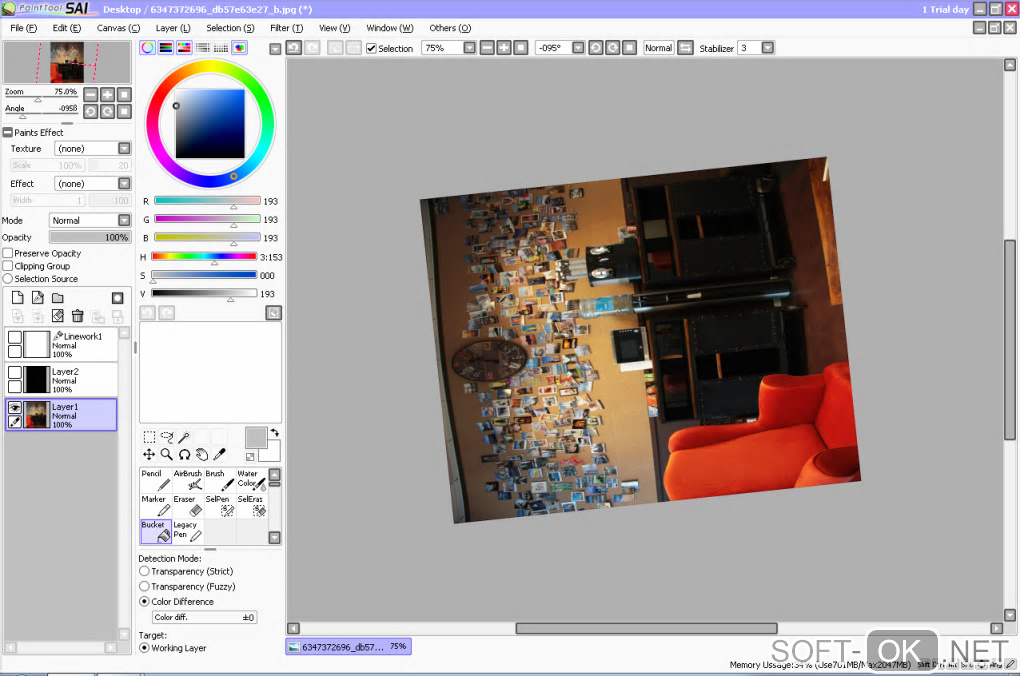Collapse the Paints Effect section

(8, 132)
